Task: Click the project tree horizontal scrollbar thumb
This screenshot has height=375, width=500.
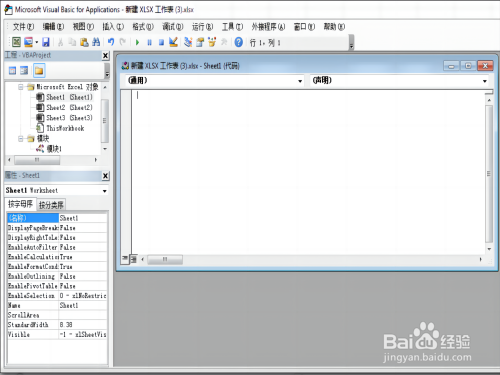Action: tap(37, 160)
